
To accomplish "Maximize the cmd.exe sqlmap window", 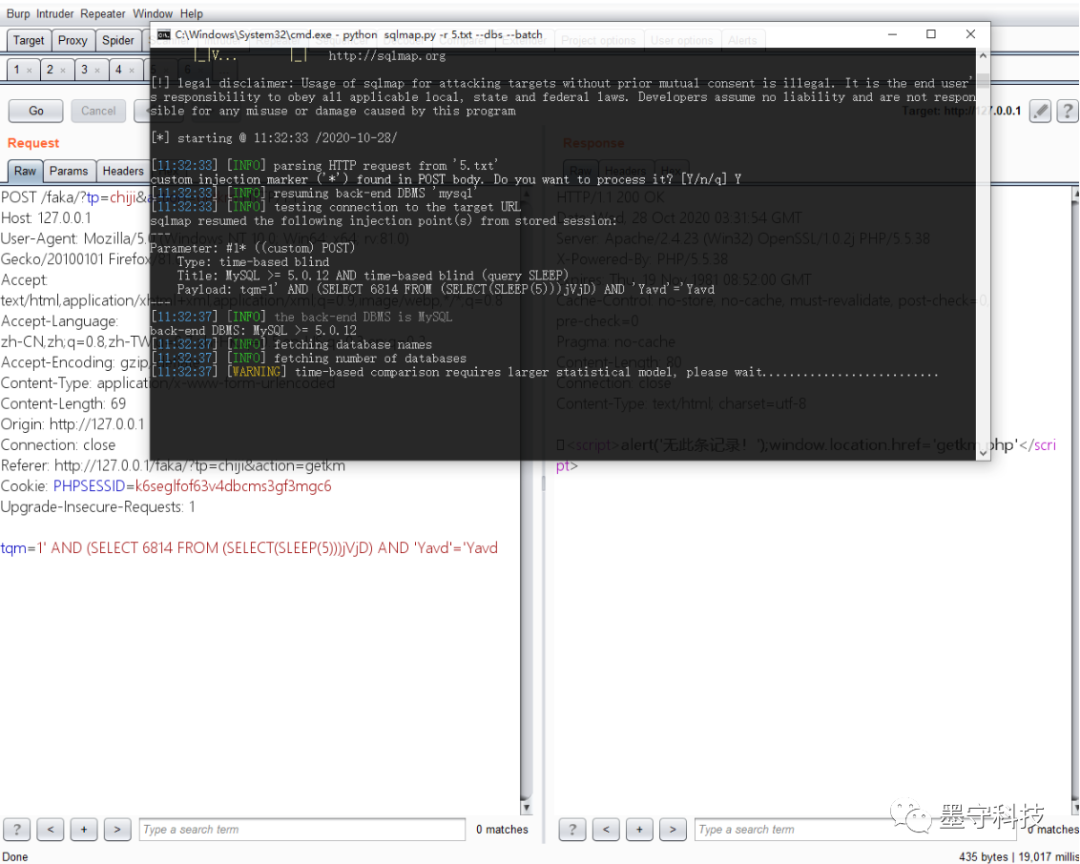I will (x=931, y=34).
